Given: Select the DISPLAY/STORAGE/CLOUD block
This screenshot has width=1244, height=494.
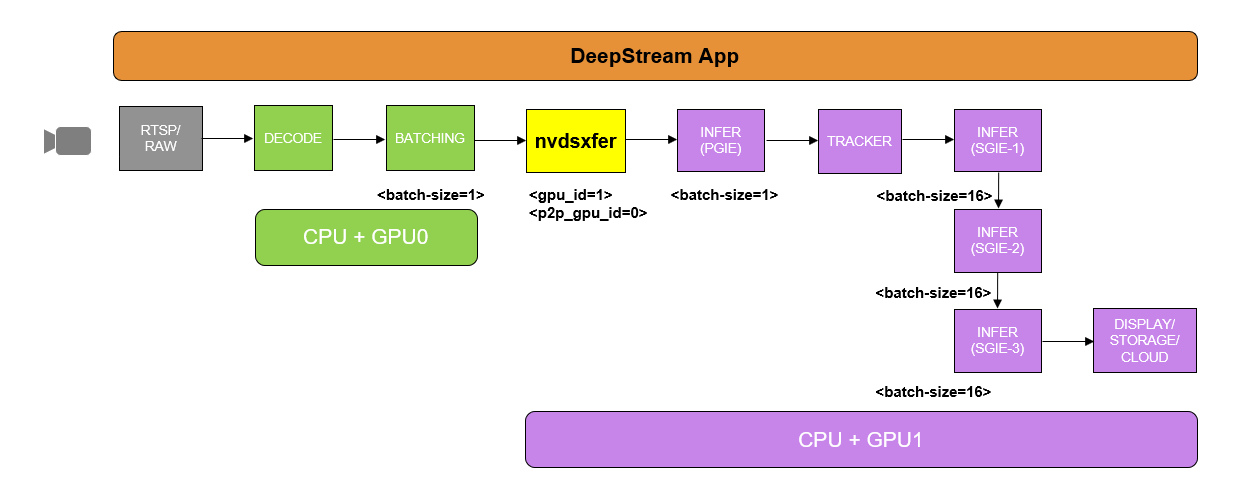Looking at the screenshot, I should [1144, 341].
